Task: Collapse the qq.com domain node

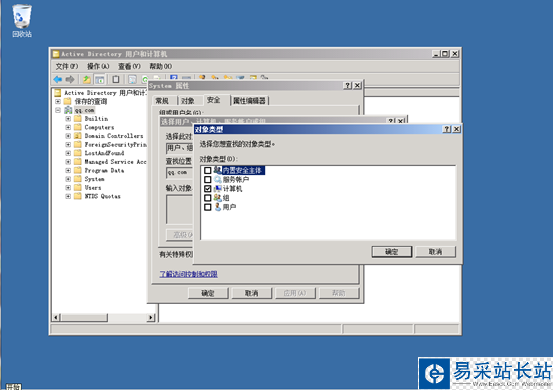Action: click(58, 110)
